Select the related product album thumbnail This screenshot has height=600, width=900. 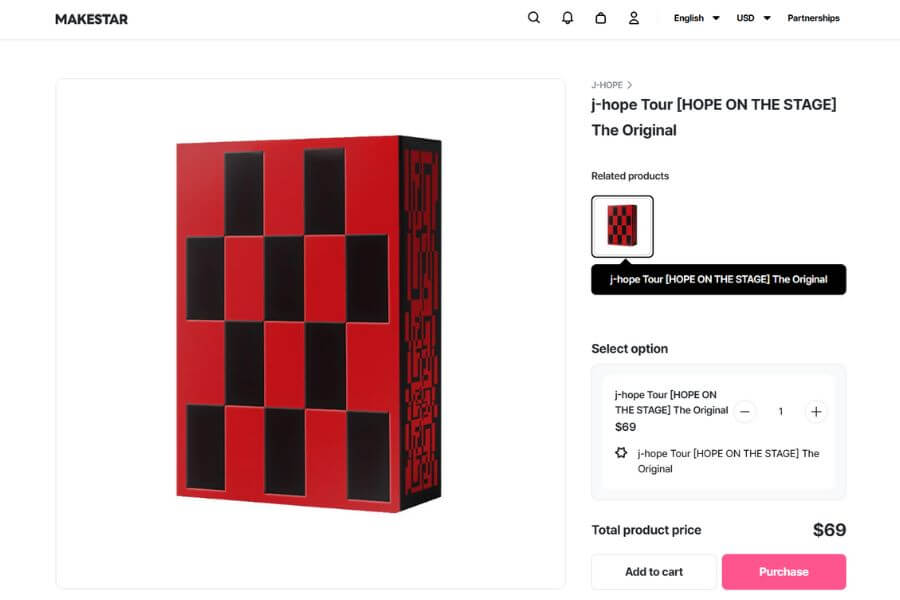click(622, 226)
